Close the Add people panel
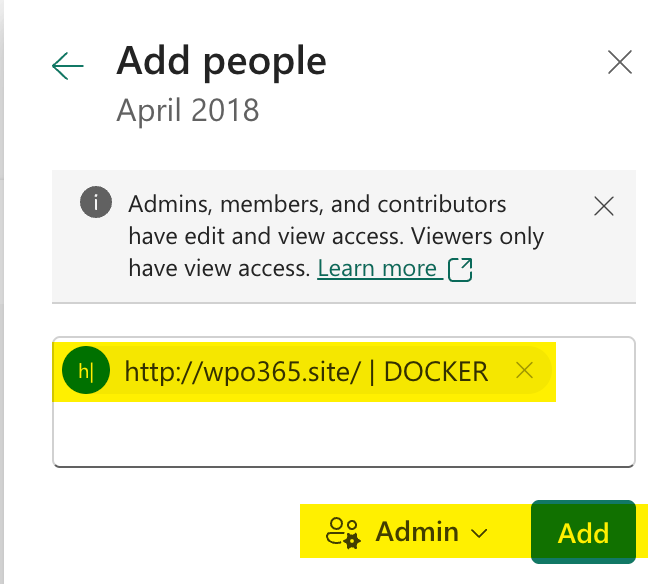 620,63
